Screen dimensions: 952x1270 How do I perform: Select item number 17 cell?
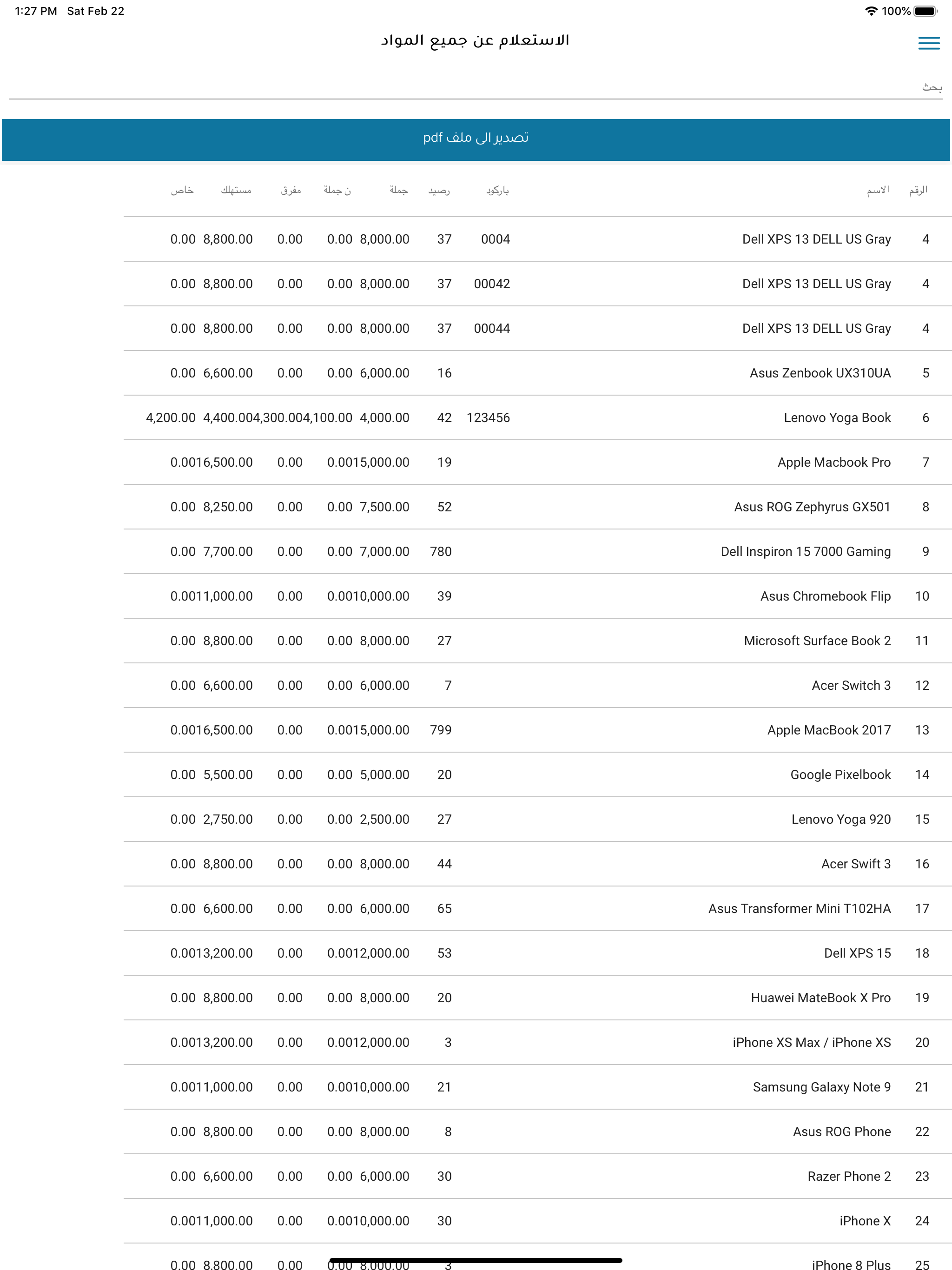click(922, 909)
